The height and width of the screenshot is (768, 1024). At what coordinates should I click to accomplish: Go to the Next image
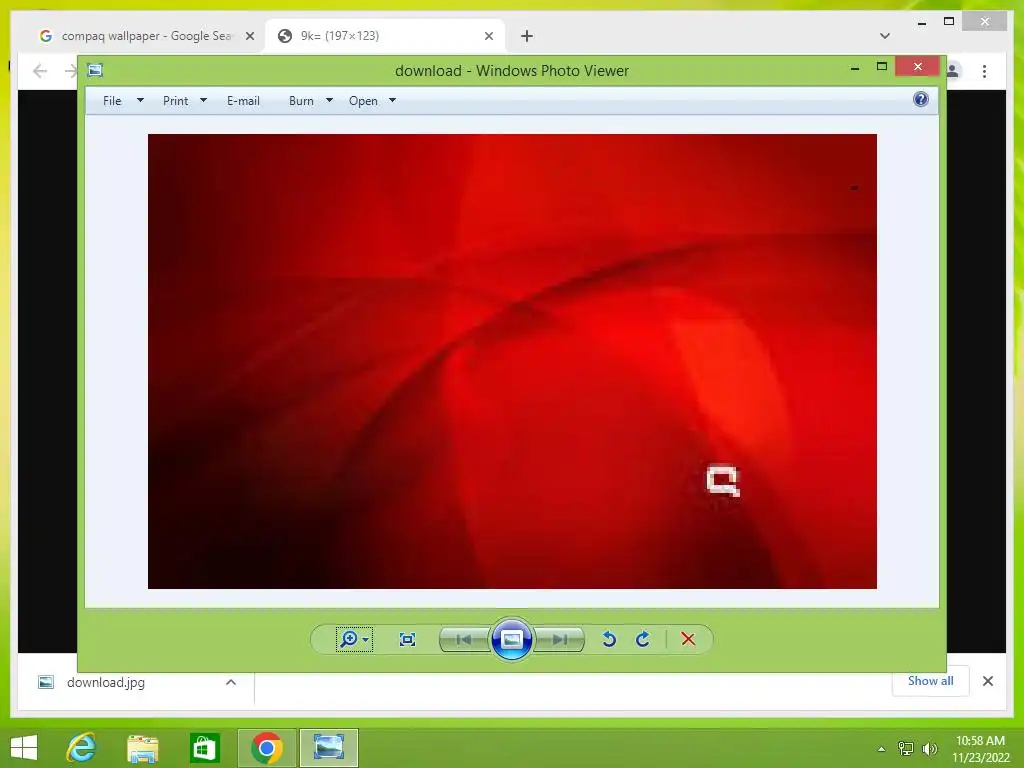pos(559,639)
